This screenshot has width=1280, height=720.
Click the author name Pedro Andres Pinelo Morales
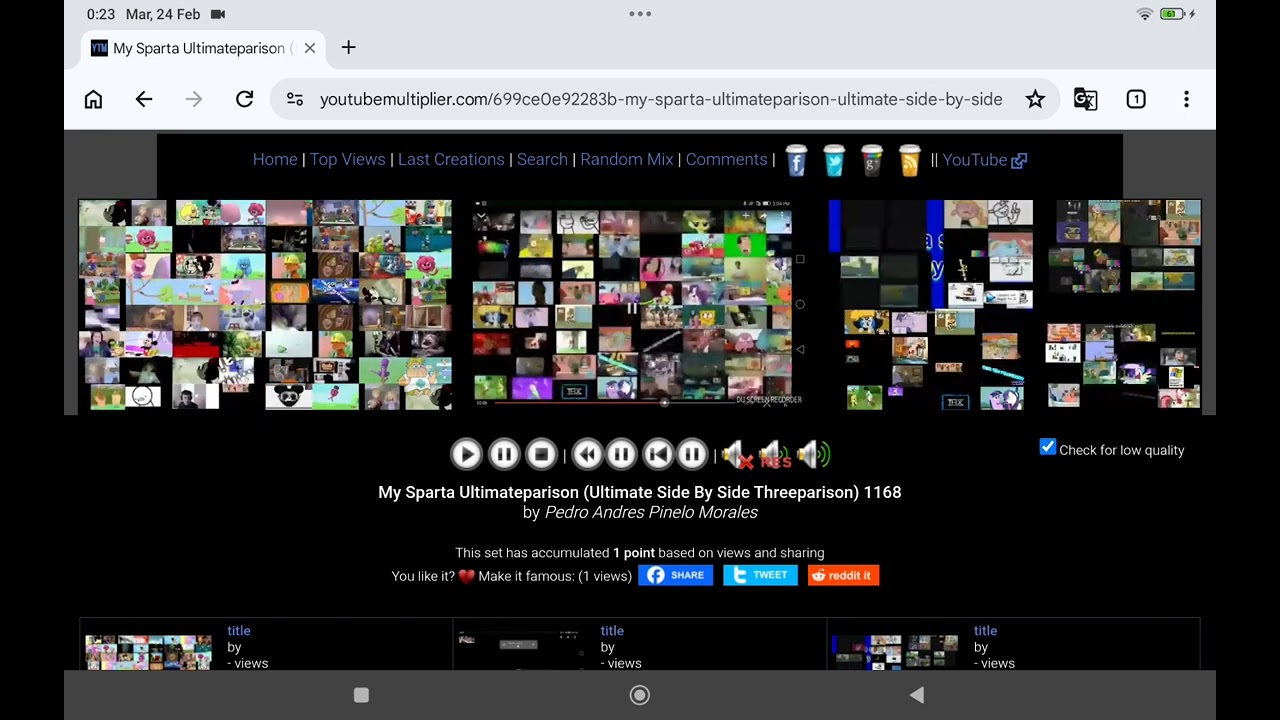click(651, 512)
